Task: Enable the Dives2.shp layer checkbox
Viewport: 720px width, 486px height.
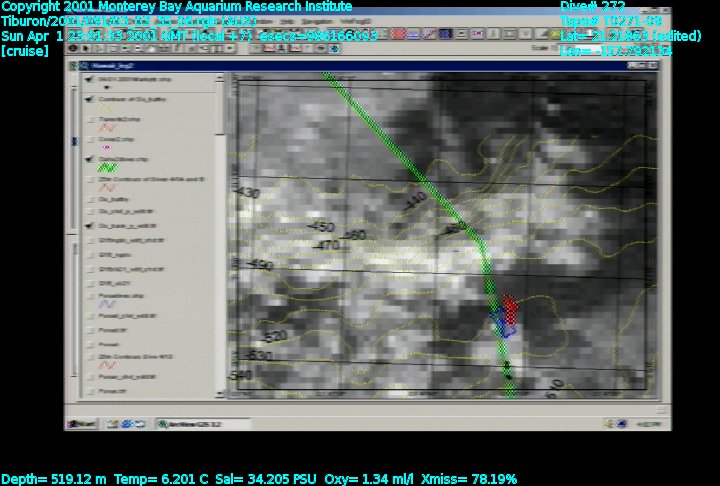Action: point(91,139)
